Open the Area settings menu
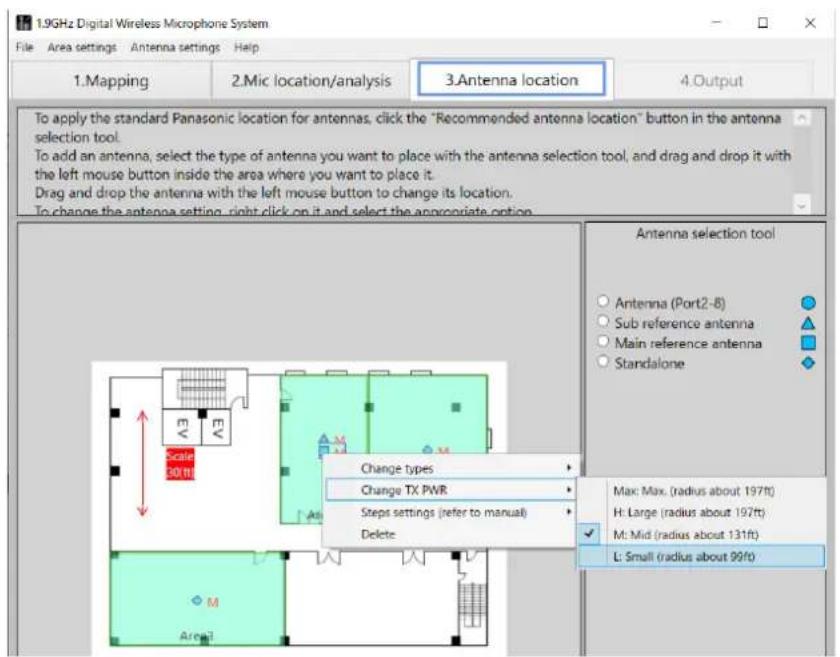 point(82,47)
